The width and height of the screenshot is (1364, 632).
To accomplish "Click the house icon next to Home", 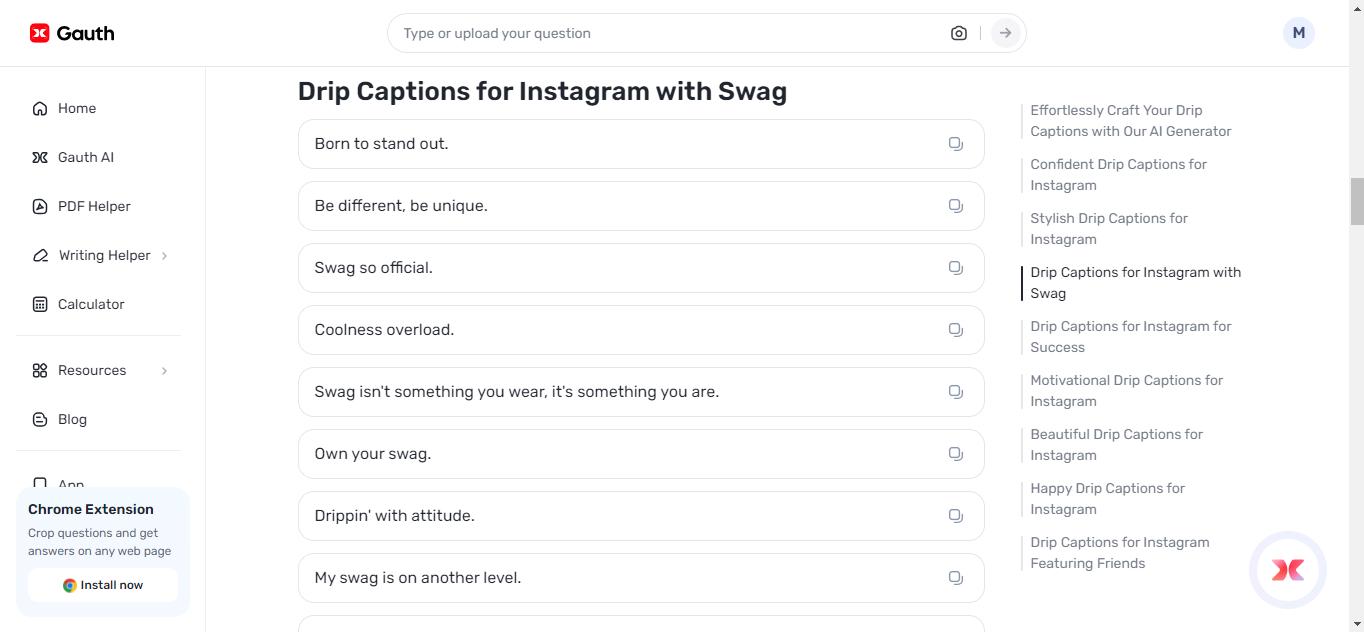I will [x=40, y=108].
